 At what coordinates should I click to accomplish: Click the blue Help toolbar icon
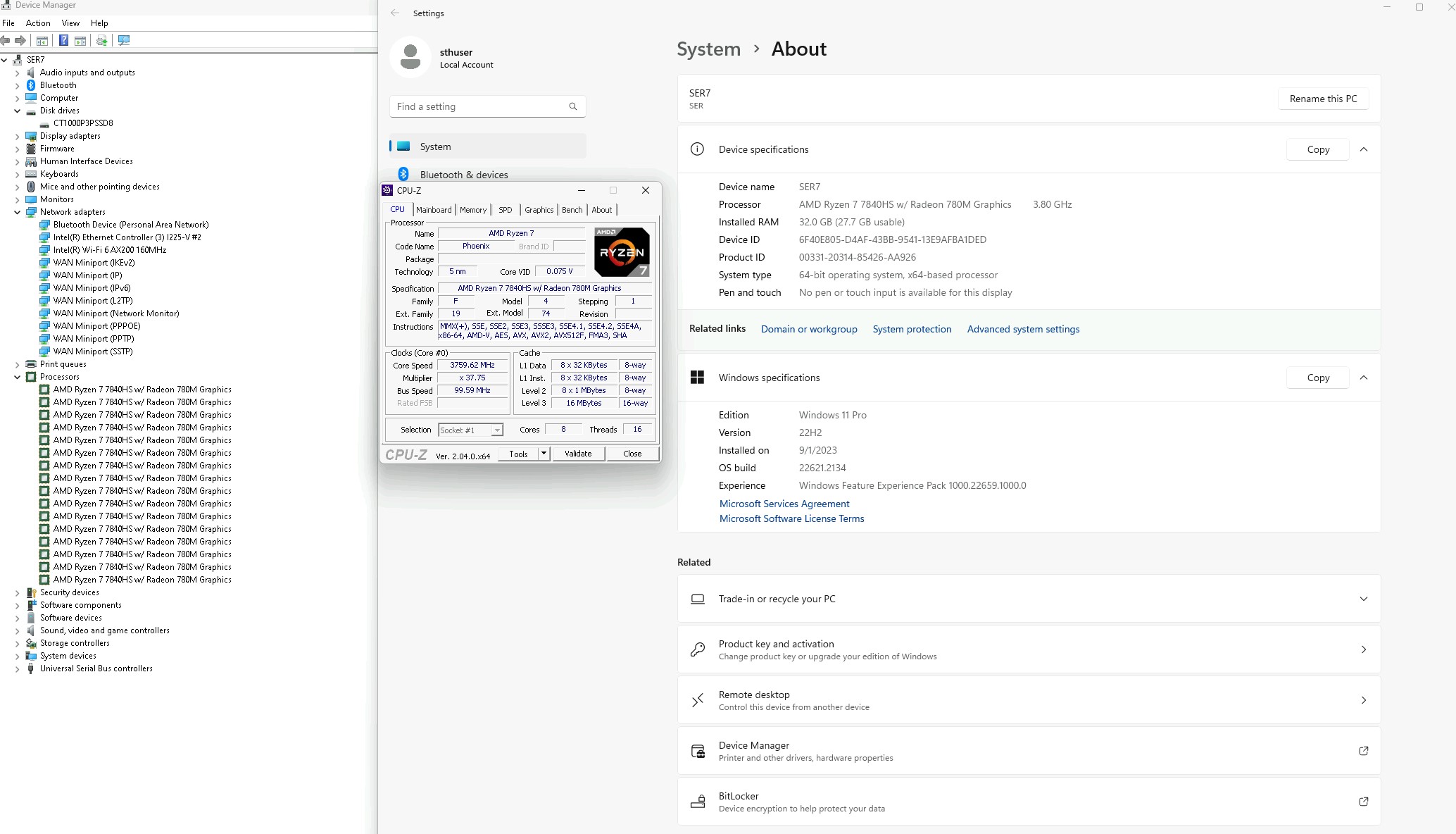tap(63, 41)
